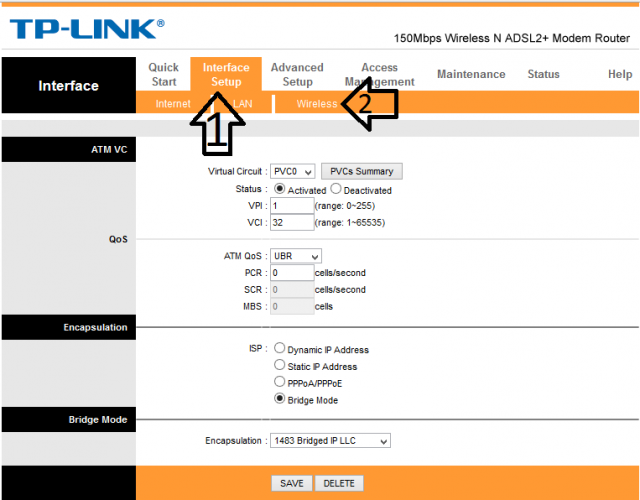Open the Quick Start tab
The image size is (640, 500).
click(x=164, y=75)
